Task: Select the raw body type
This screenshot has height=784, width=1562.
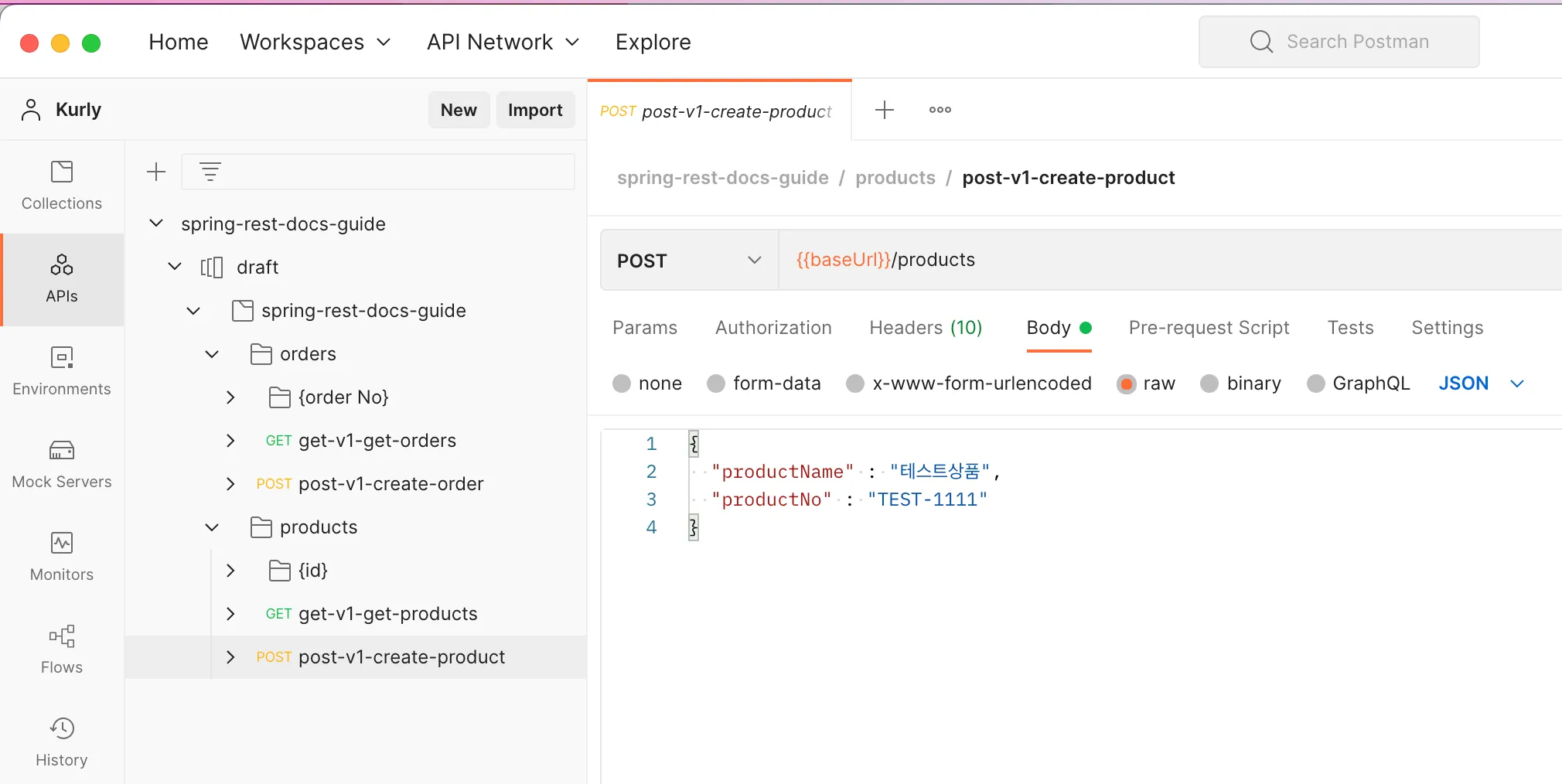Action: coord(1127,383)
